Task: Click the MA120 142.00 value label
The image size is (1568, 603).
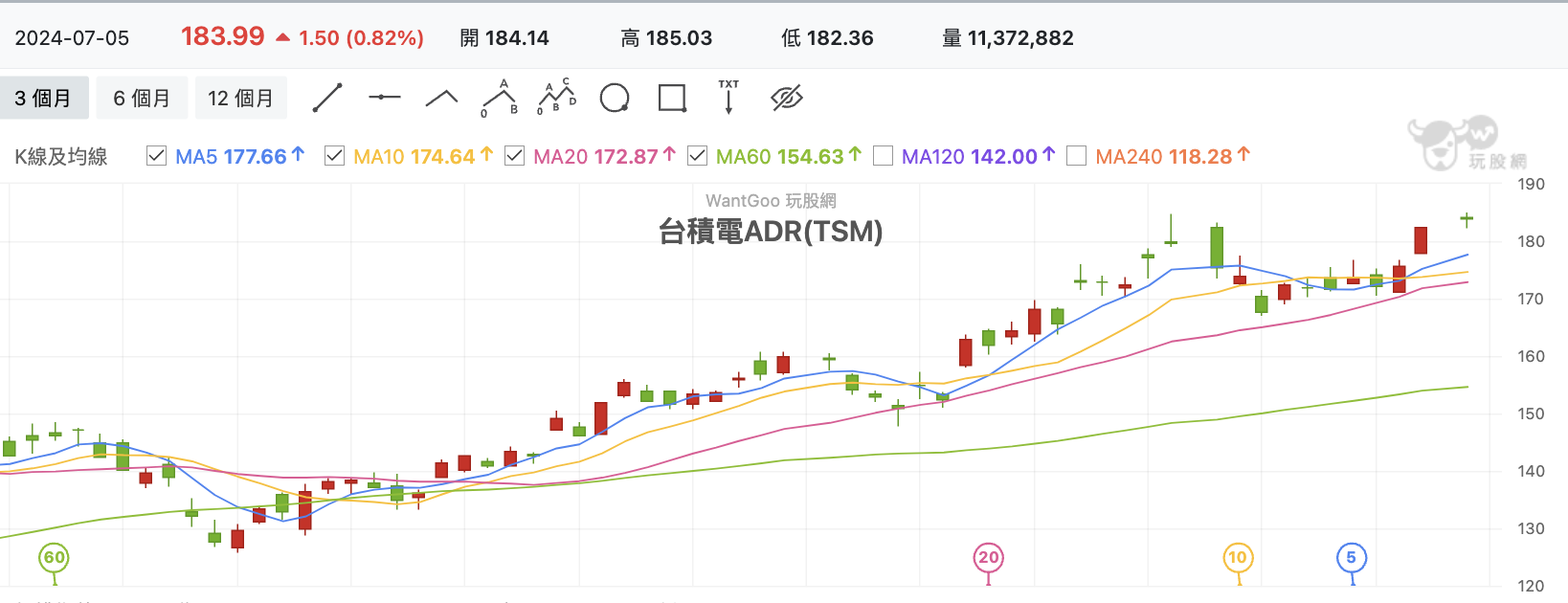Action: point(978,156)
